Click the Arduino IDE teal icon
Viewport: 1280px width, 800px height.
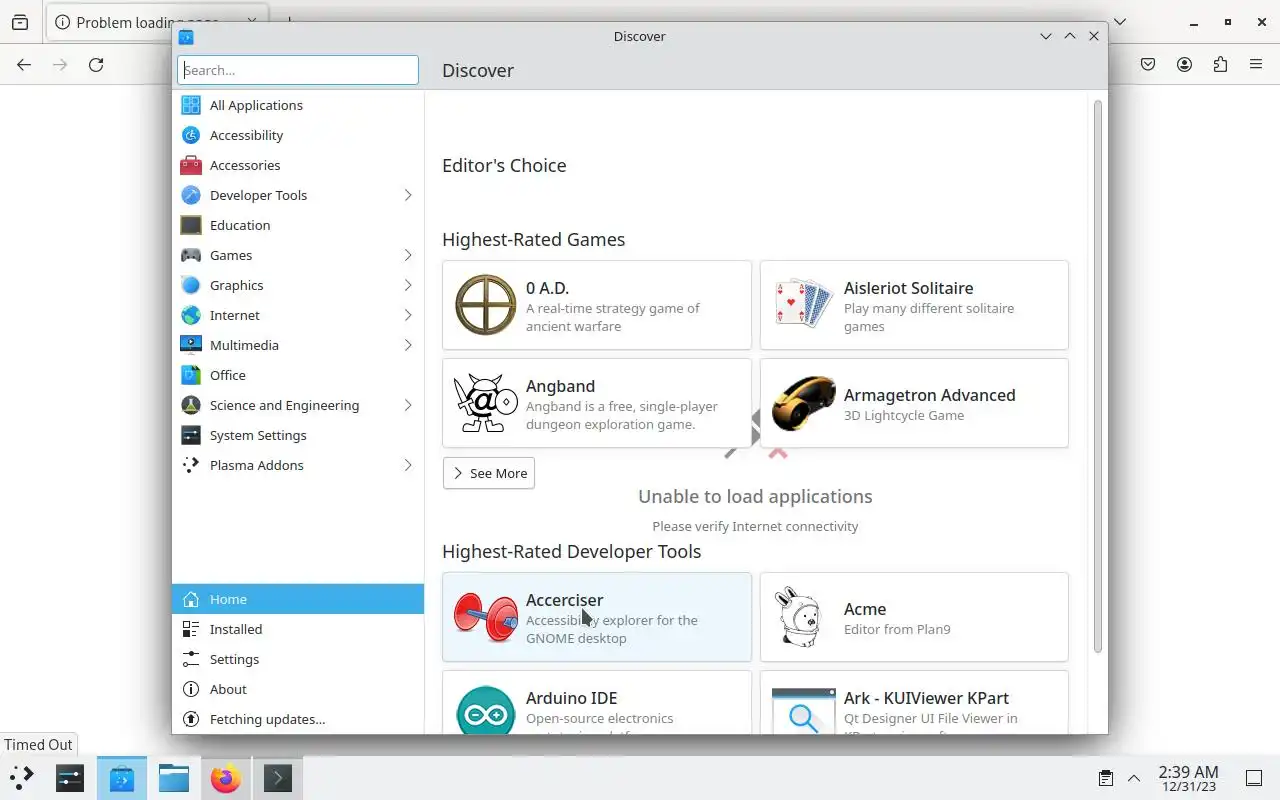(486, 709)
